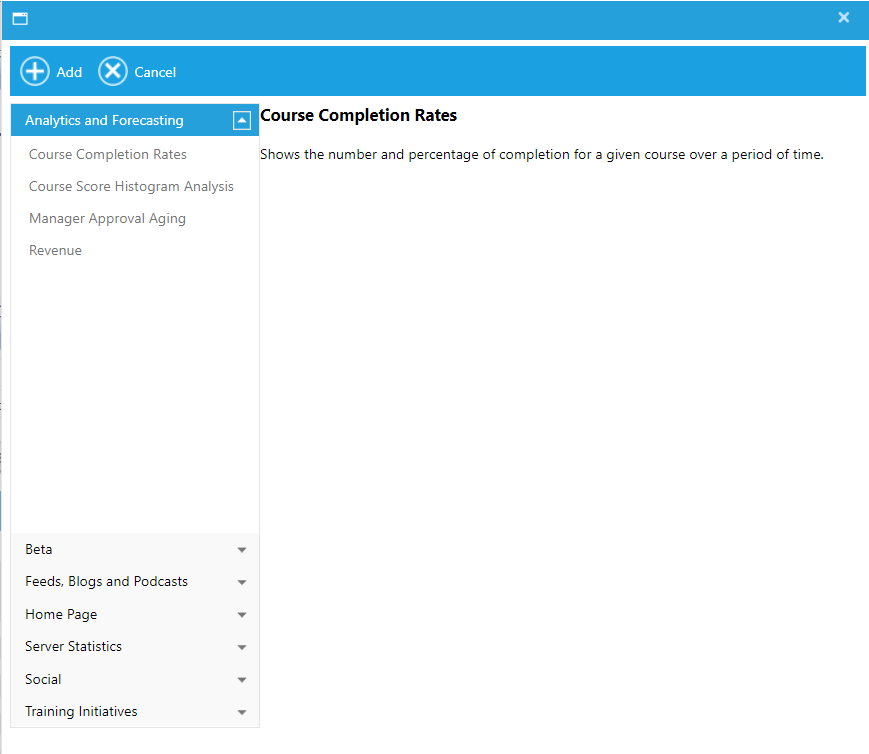869x754 pixels.
Task: Click the window icon in title bar
Action: 20,18
